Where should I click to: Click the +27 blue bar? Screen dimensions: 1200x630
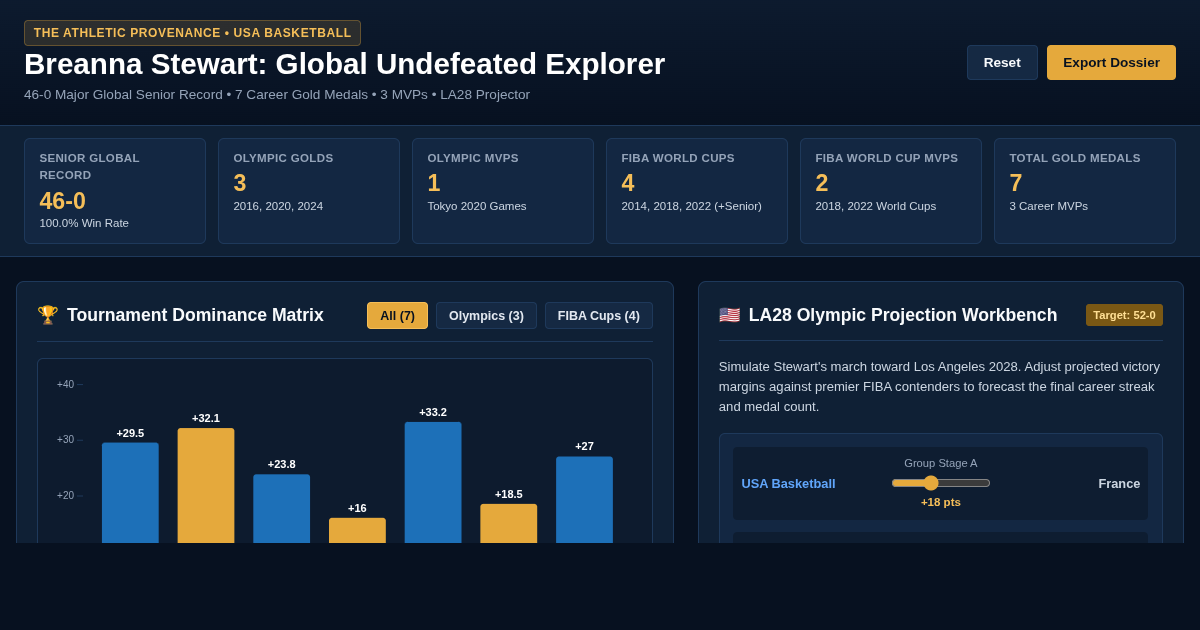click(x=584, y=500)
